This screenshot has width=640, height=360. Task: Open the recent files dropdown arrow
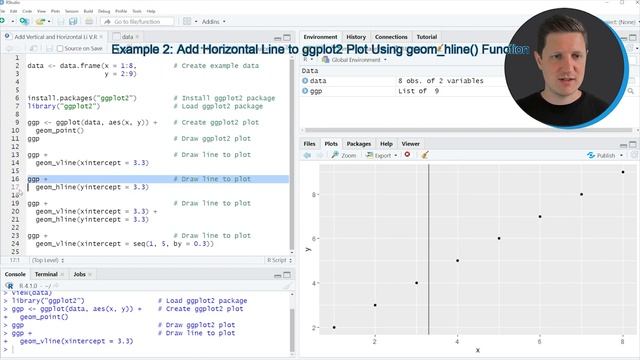point(49,21)
